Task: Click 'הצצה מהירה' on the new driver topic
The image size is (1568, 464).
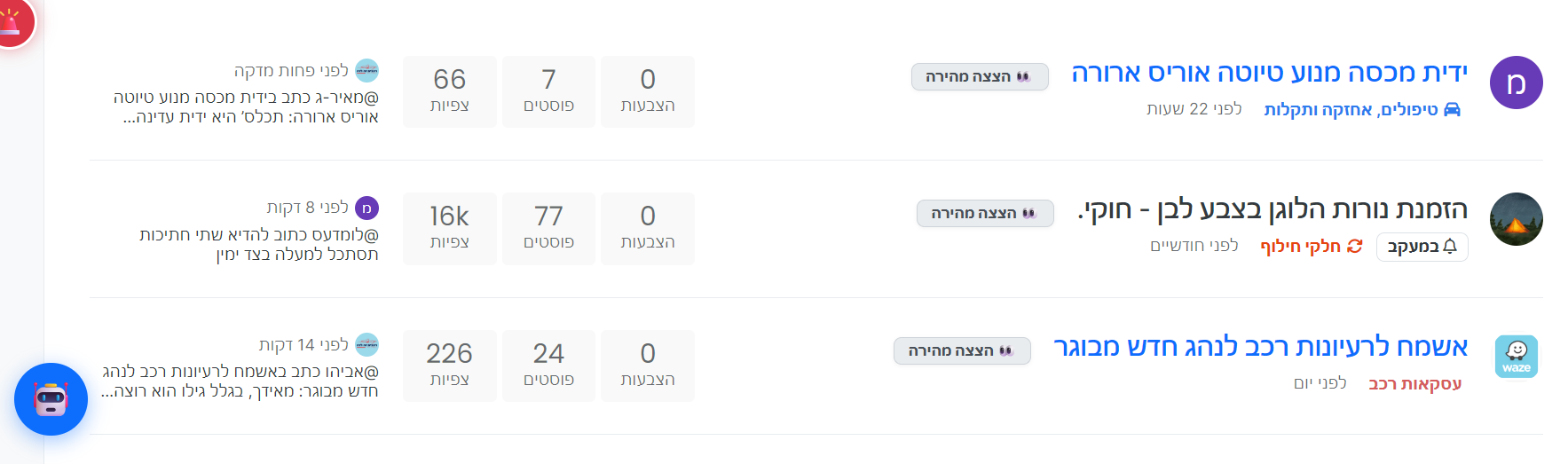Action: [x=961, y=351]
